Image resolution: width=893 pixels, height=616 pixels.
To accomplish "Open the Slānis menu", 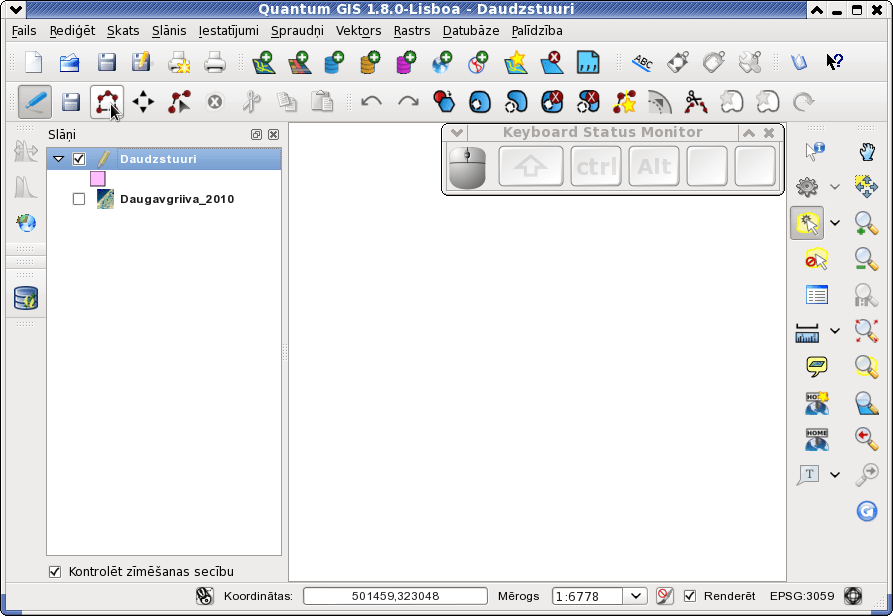I will click(169, 31).
